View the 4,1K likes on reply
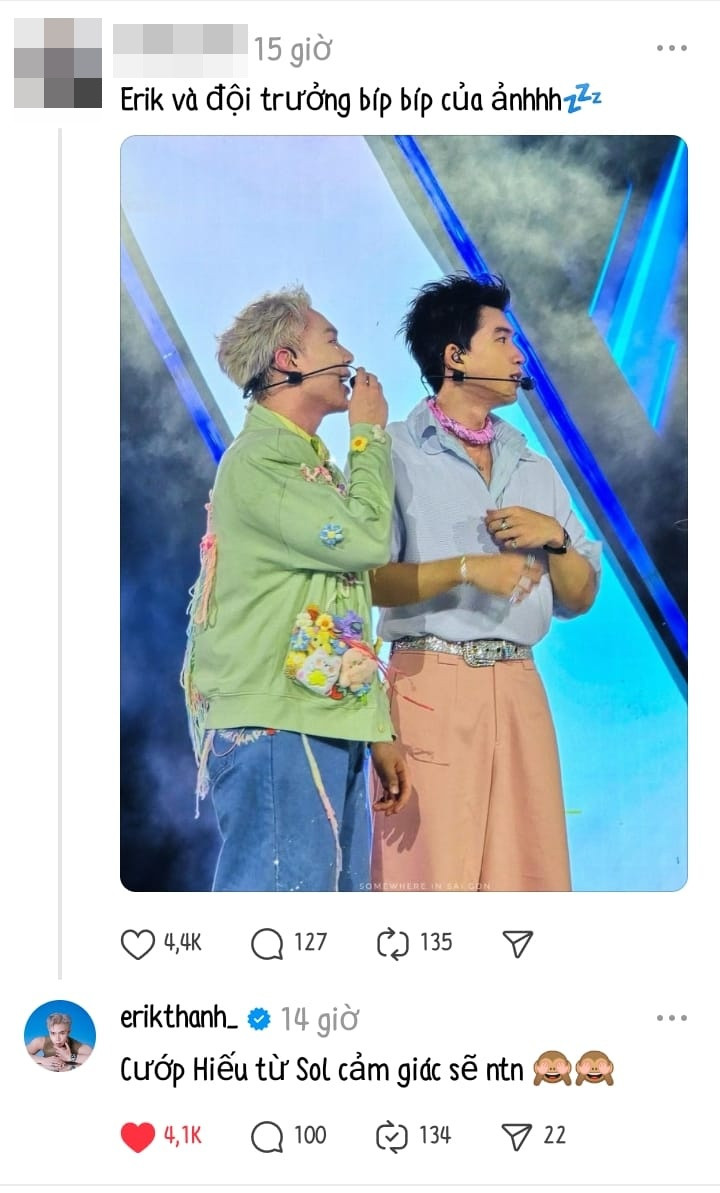 (x=183, y=1136)
